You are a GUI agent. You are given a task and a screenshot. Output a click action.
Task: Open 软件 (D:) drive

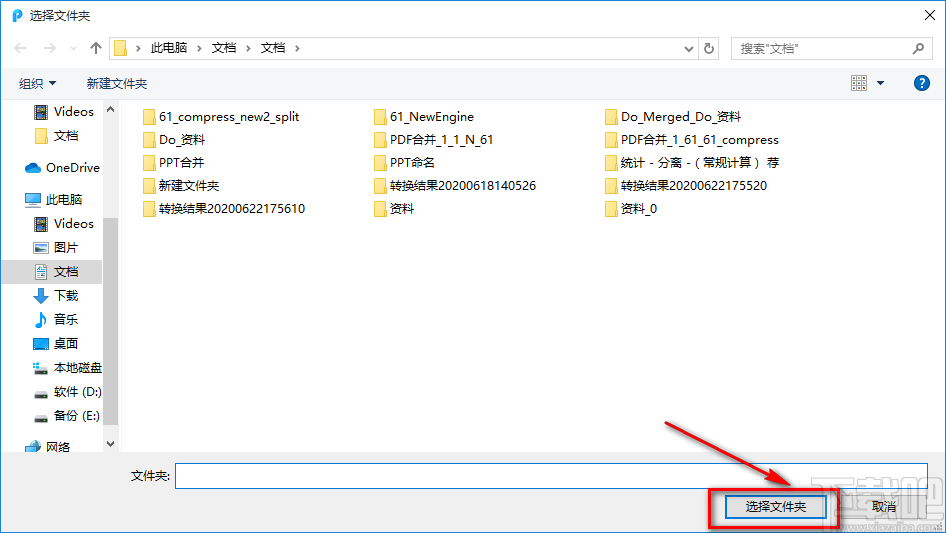(x=67, y=392)
